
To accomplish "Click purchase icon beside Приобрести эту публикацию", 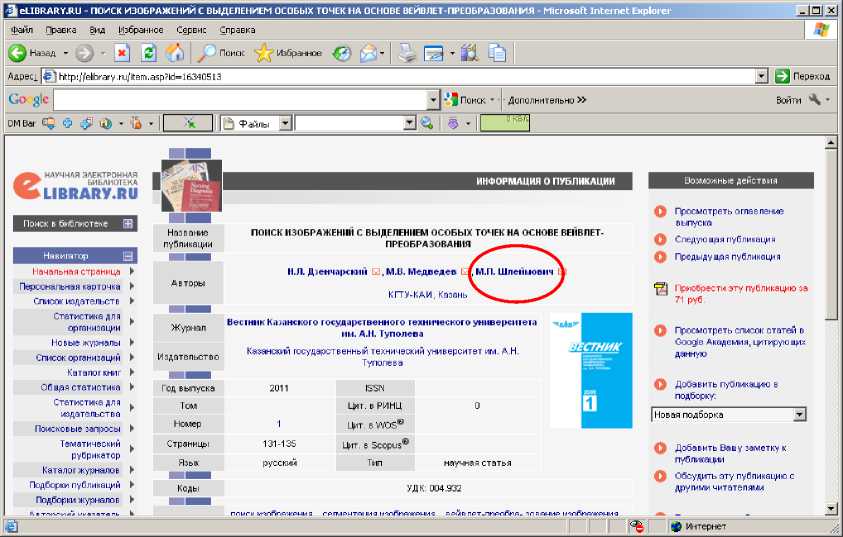I will point(660,289).
